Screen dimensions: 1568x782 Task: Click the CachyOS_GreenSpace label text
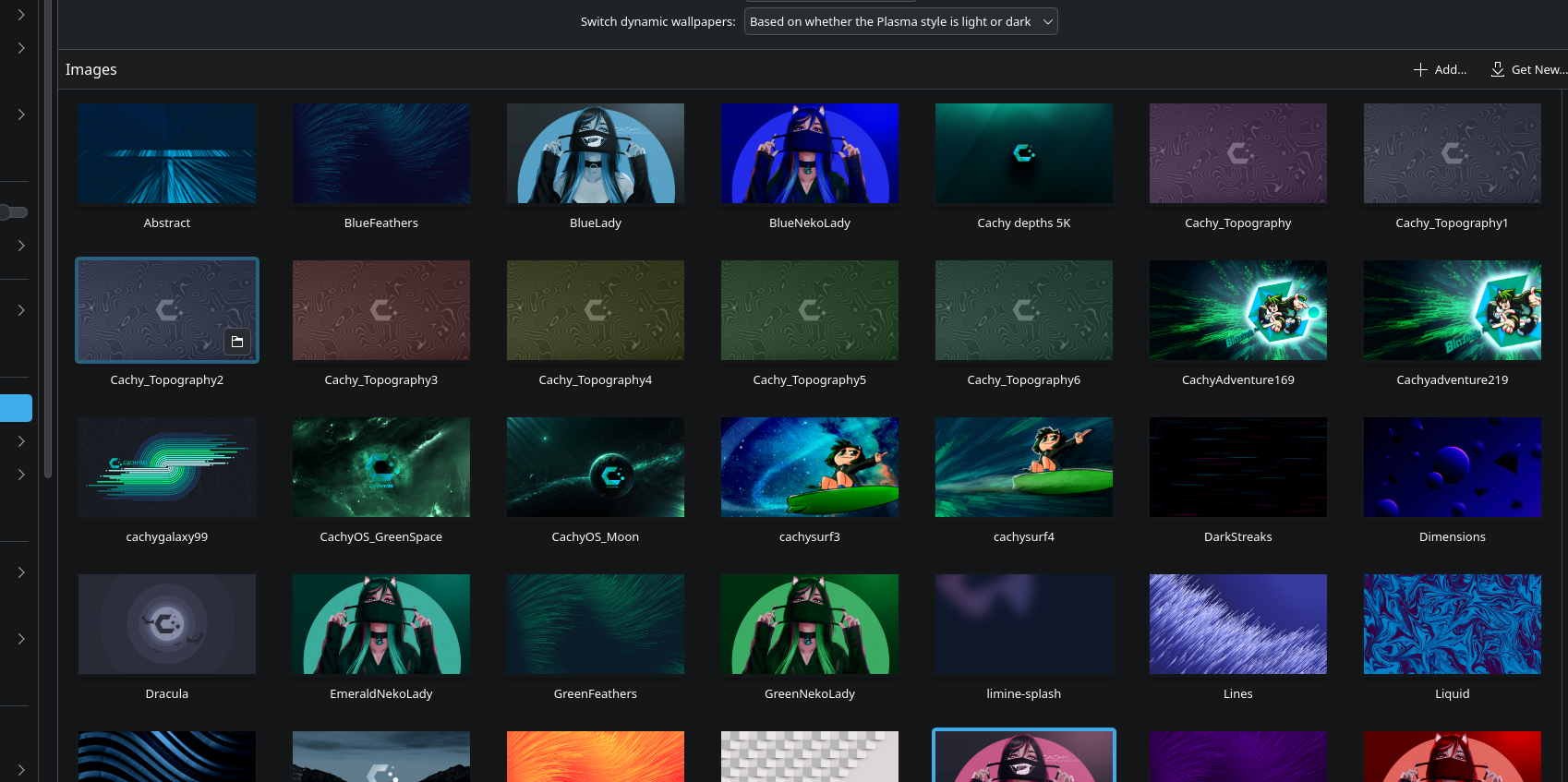tap(381, 537)
